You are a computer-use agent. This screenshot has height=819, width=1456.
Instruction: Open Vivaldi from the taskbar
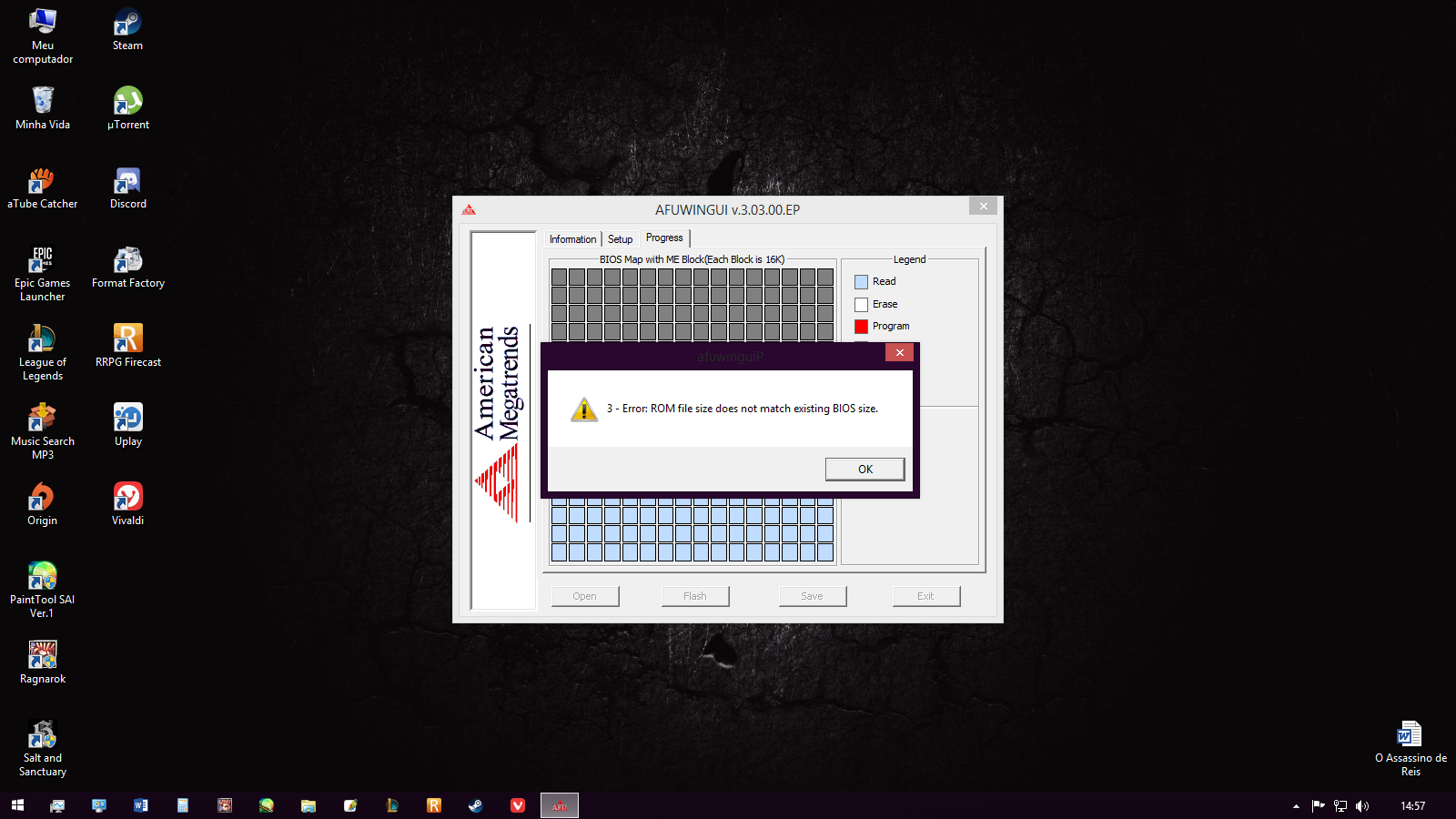pos(518,805)
